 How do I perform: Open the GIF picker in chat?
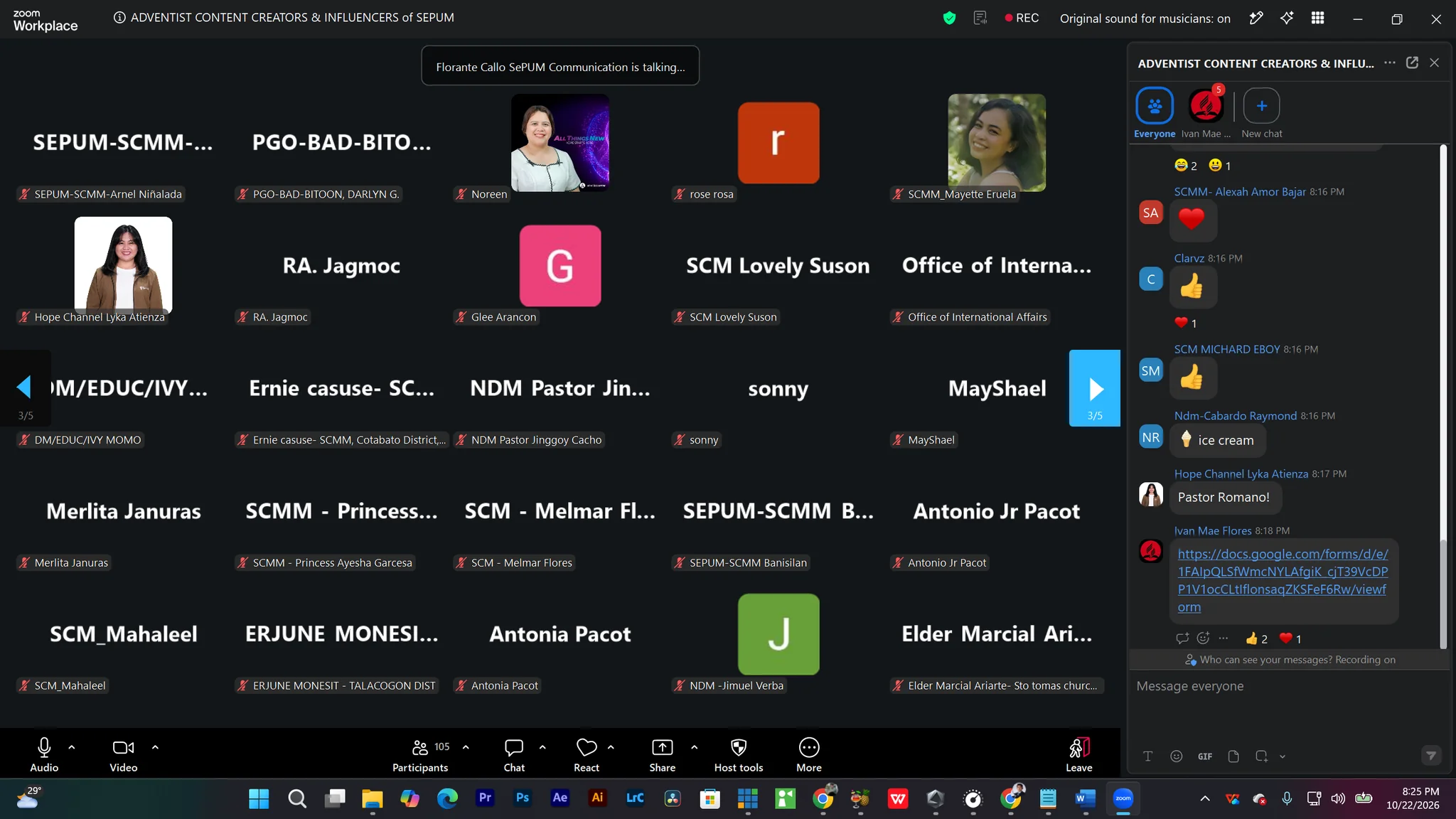(x=1205, y=756)
